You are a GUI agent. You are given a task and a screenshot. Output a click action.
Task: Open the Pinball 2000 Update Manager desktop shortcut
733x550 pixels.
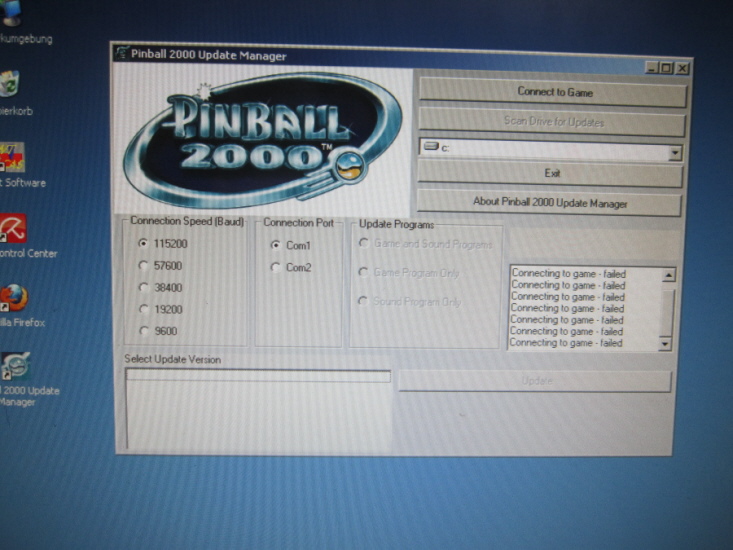(16, 367)
